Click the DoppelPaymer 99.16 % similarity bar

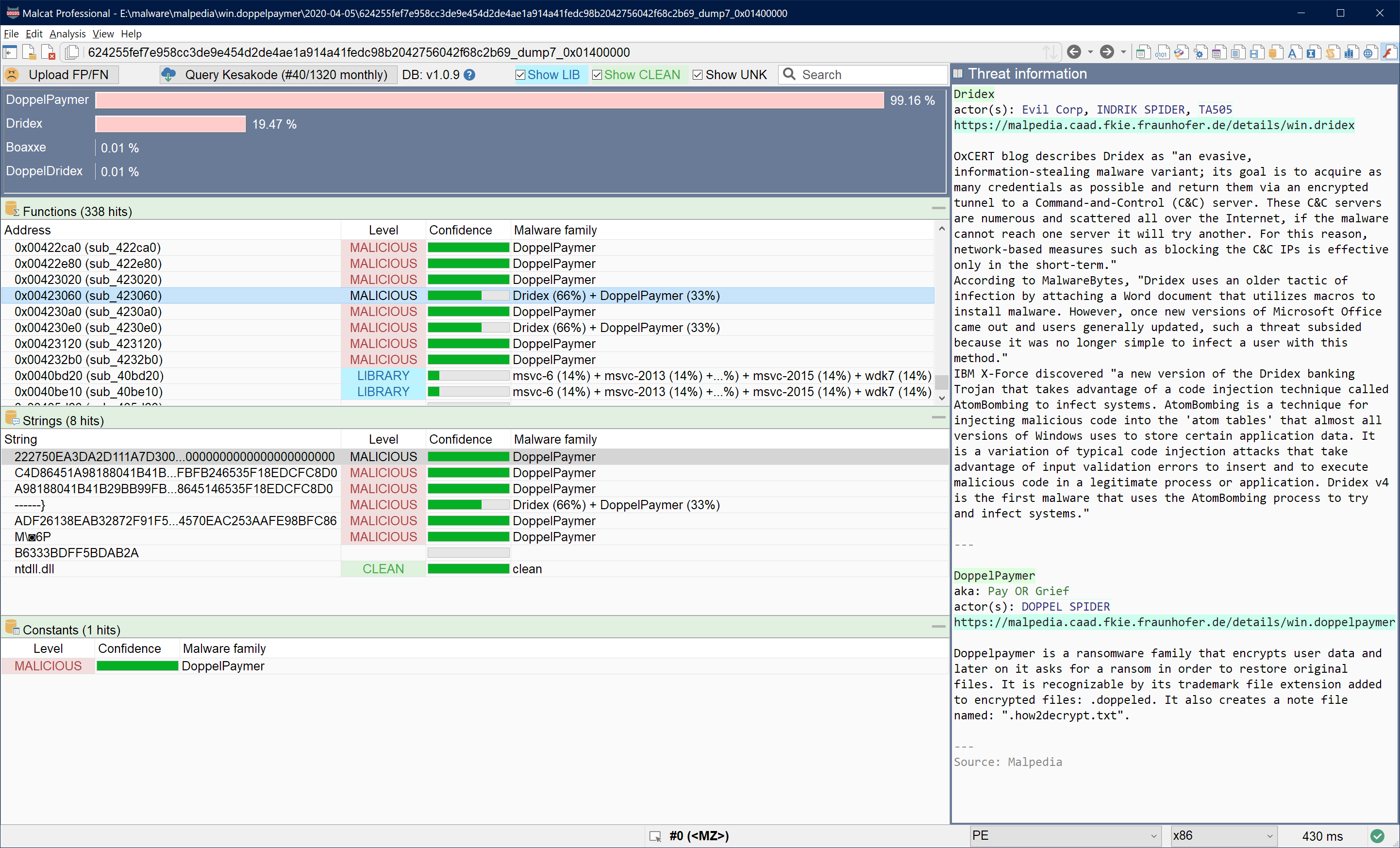point(490,100)
